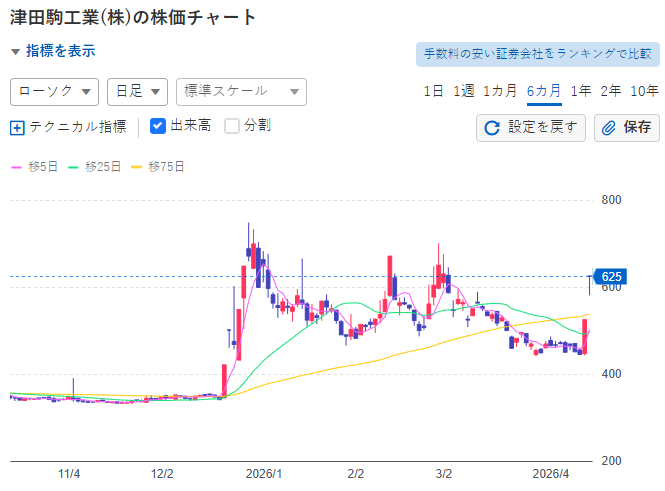Open the ローソク chart type dropdown

pos(54,92)
